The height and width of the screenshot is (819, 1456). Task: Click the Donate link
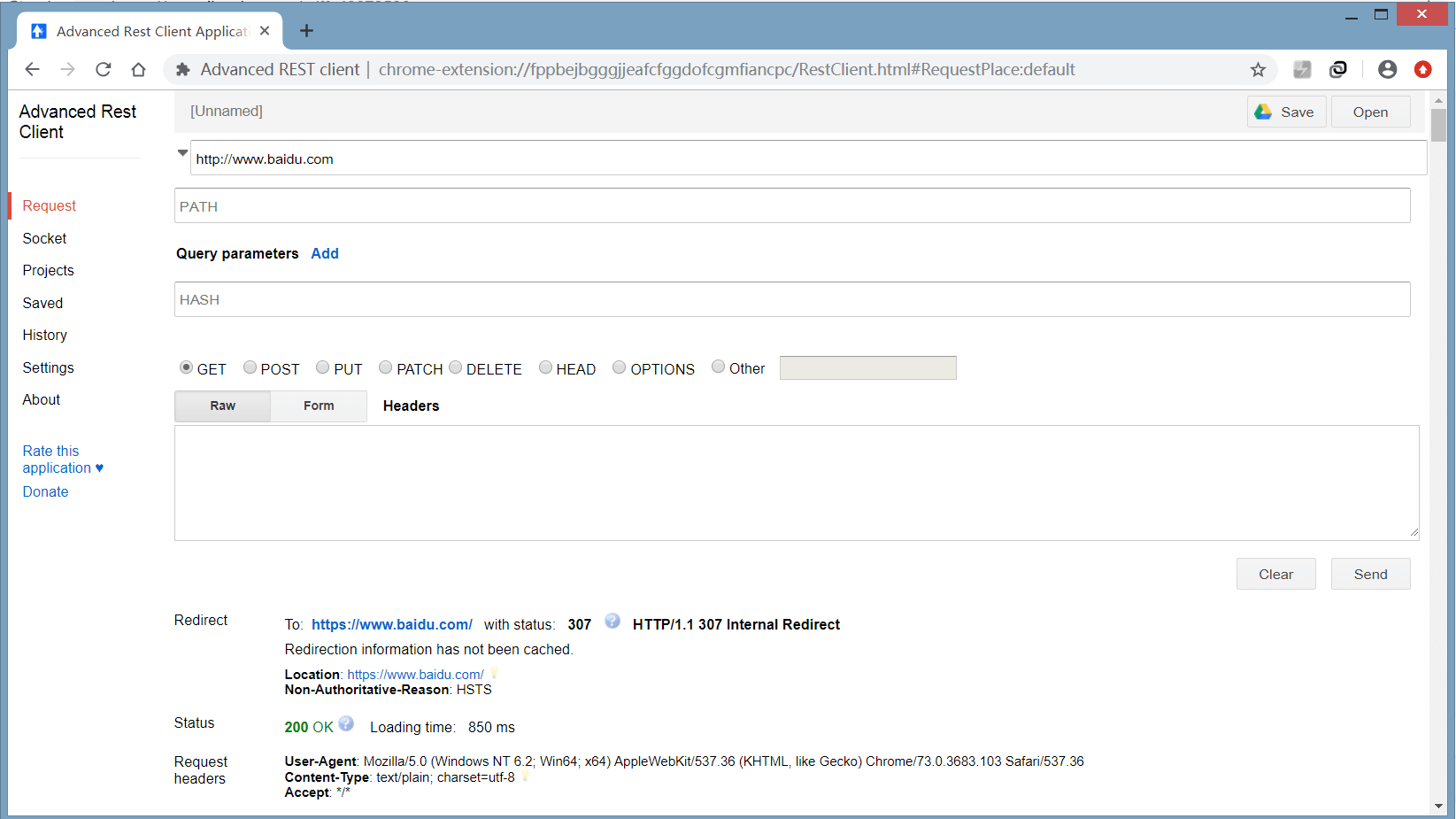pos(46,491)
